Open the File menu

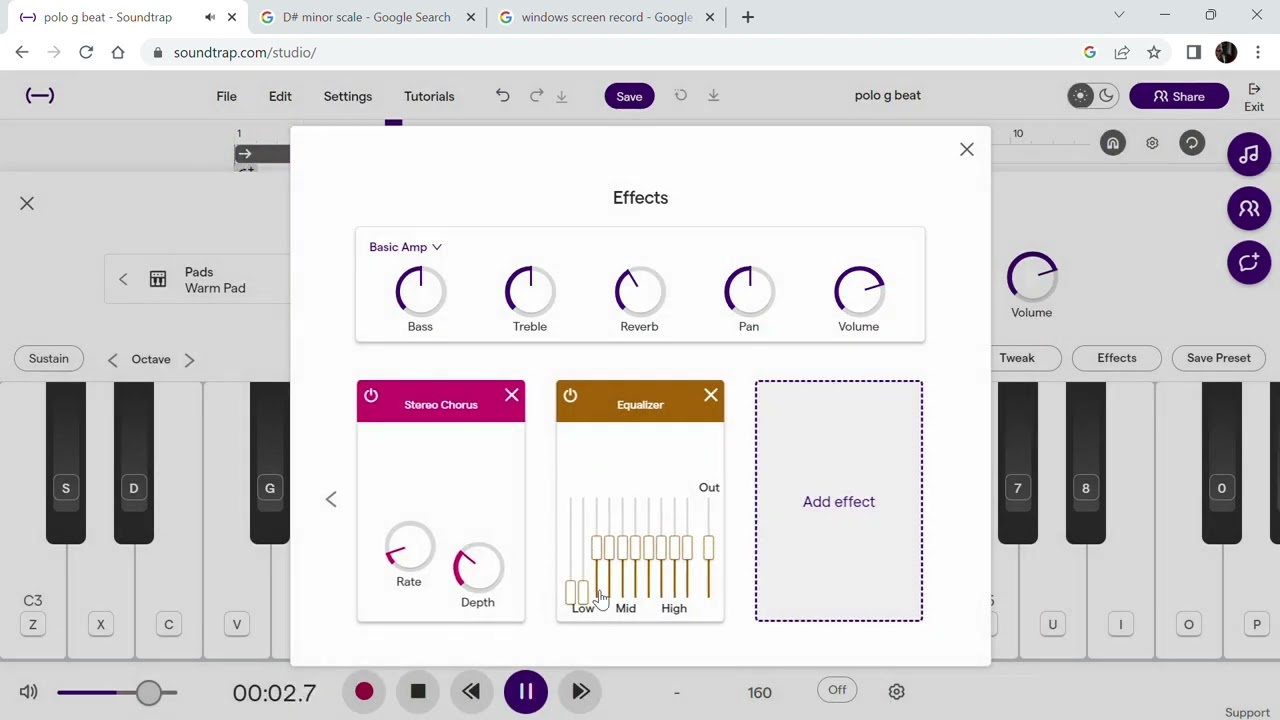[x=226, y=96]
